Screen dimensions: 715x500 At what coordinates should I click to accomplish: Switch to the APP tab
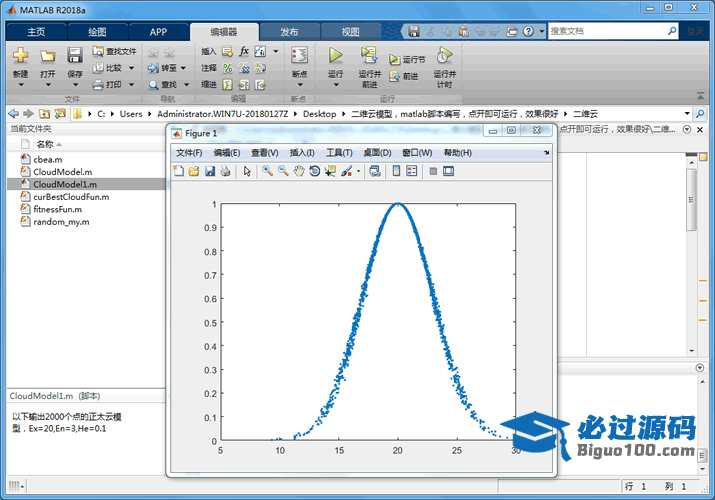pos(158,32)
